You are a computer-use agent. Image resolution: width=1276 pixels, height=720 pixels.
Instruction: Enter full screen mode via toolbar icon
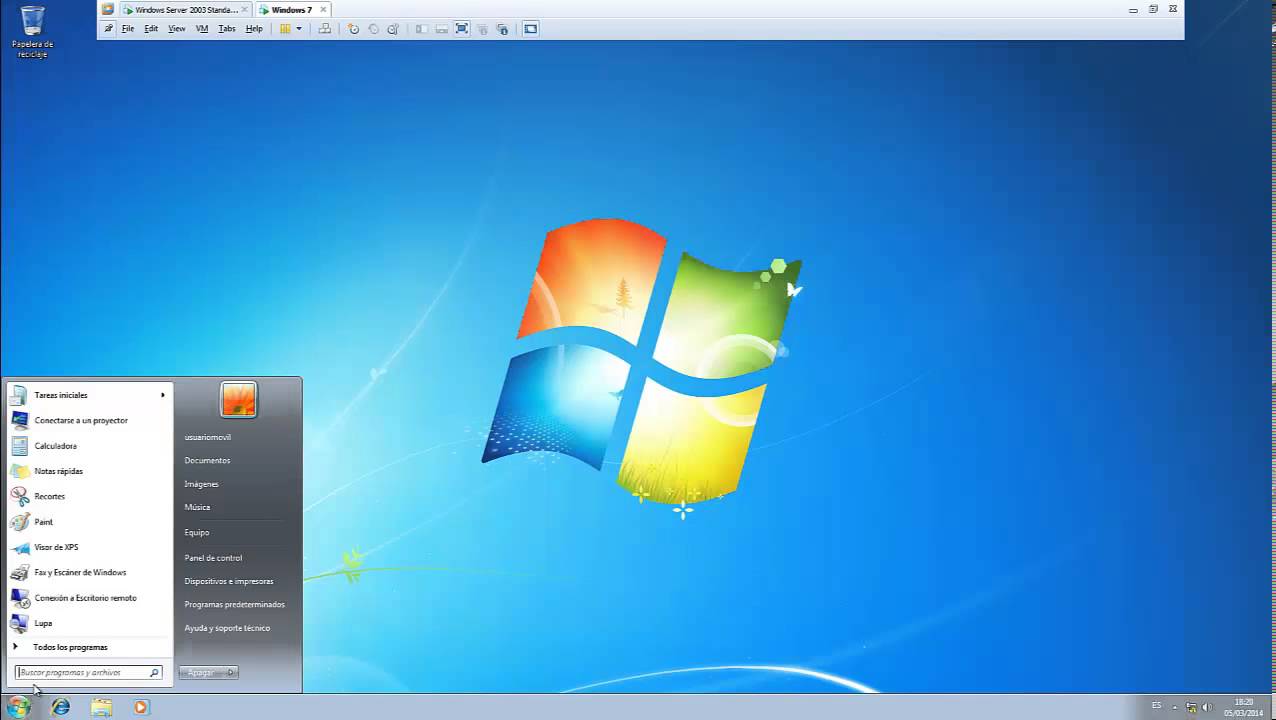(462, 29)
